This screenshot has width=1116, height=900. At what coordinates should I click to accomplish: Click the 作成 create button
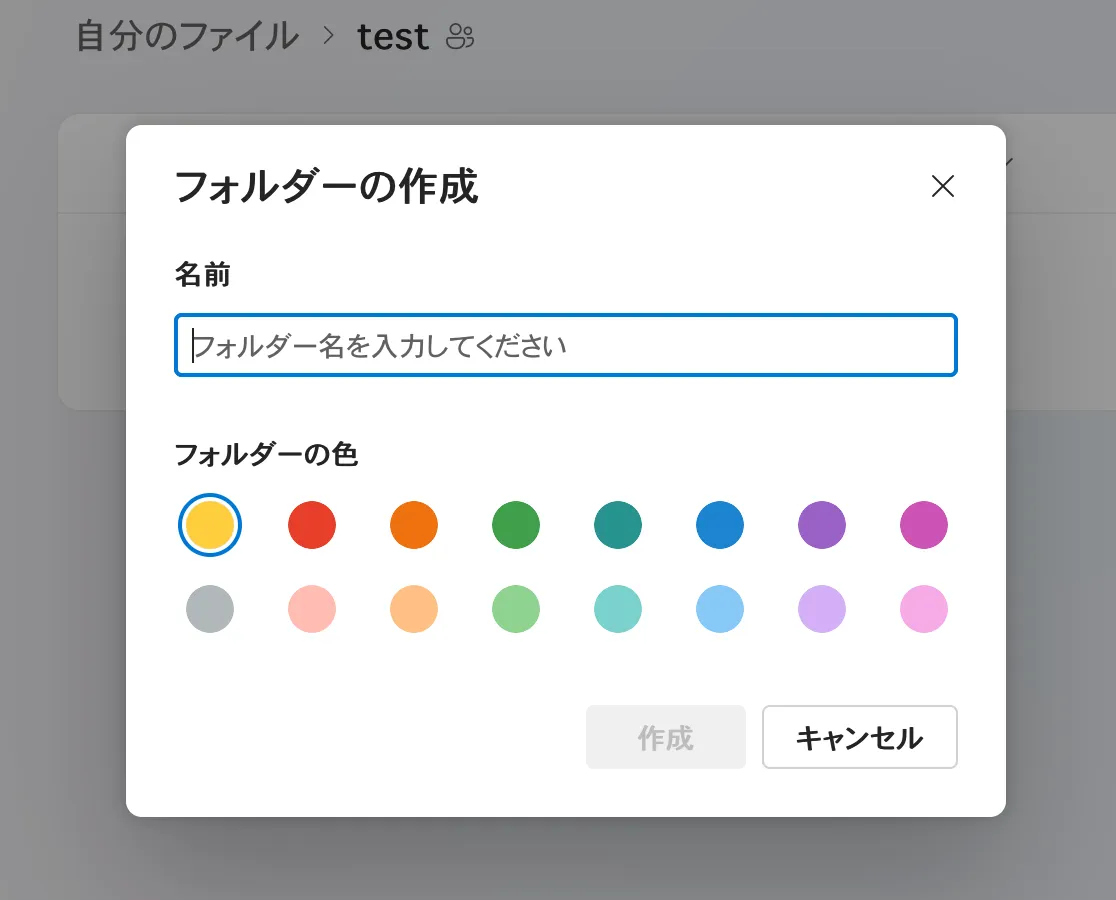(x=666, y=738)
